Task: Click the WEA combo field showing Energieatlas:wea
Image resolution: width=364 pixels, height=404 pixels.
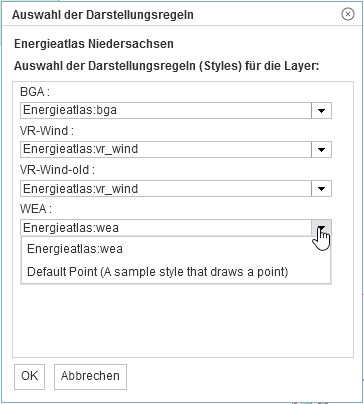Action: [x=166, y=228]
